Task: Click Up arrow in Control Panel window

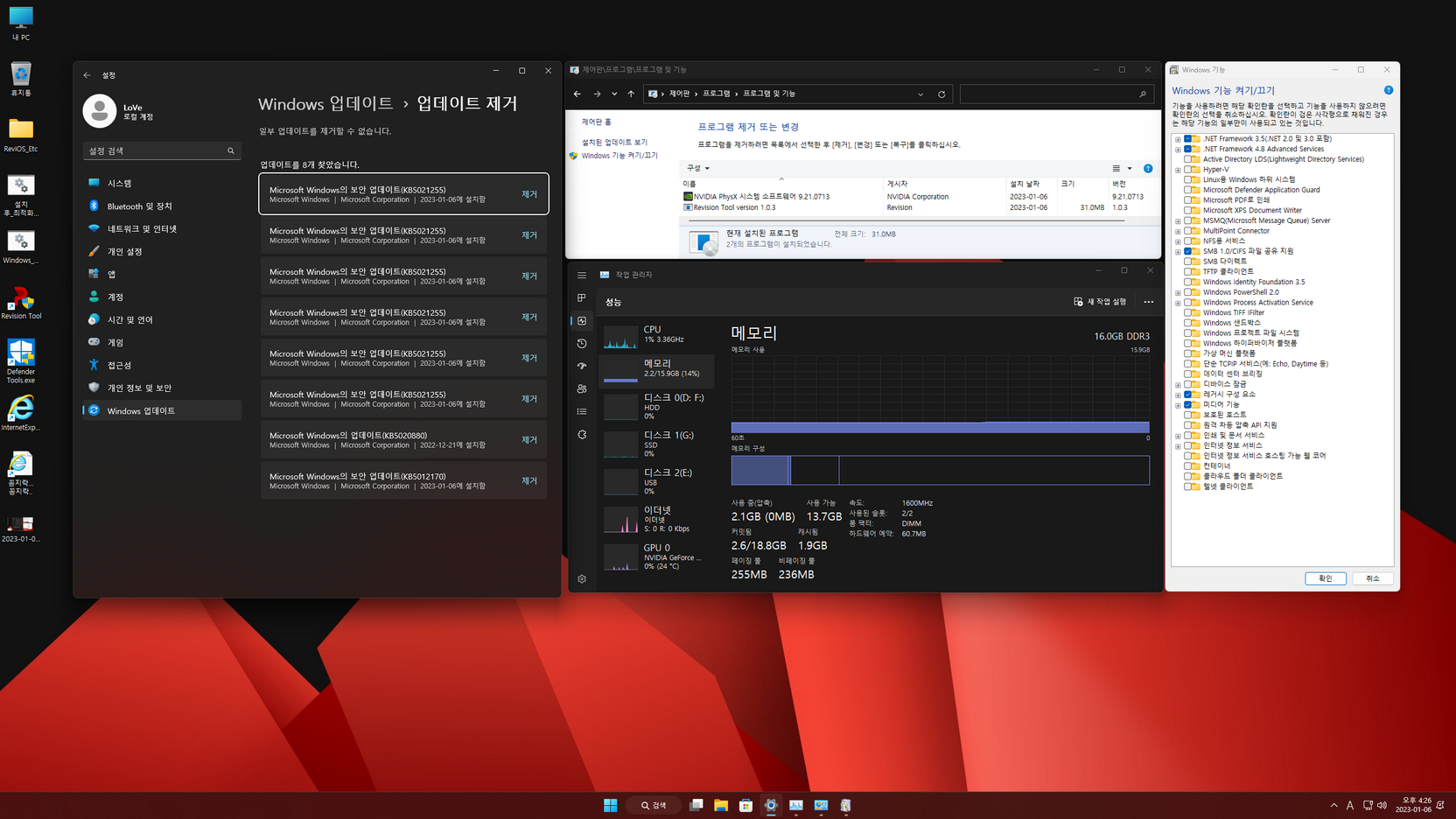Action: click(x=631, y=94)
